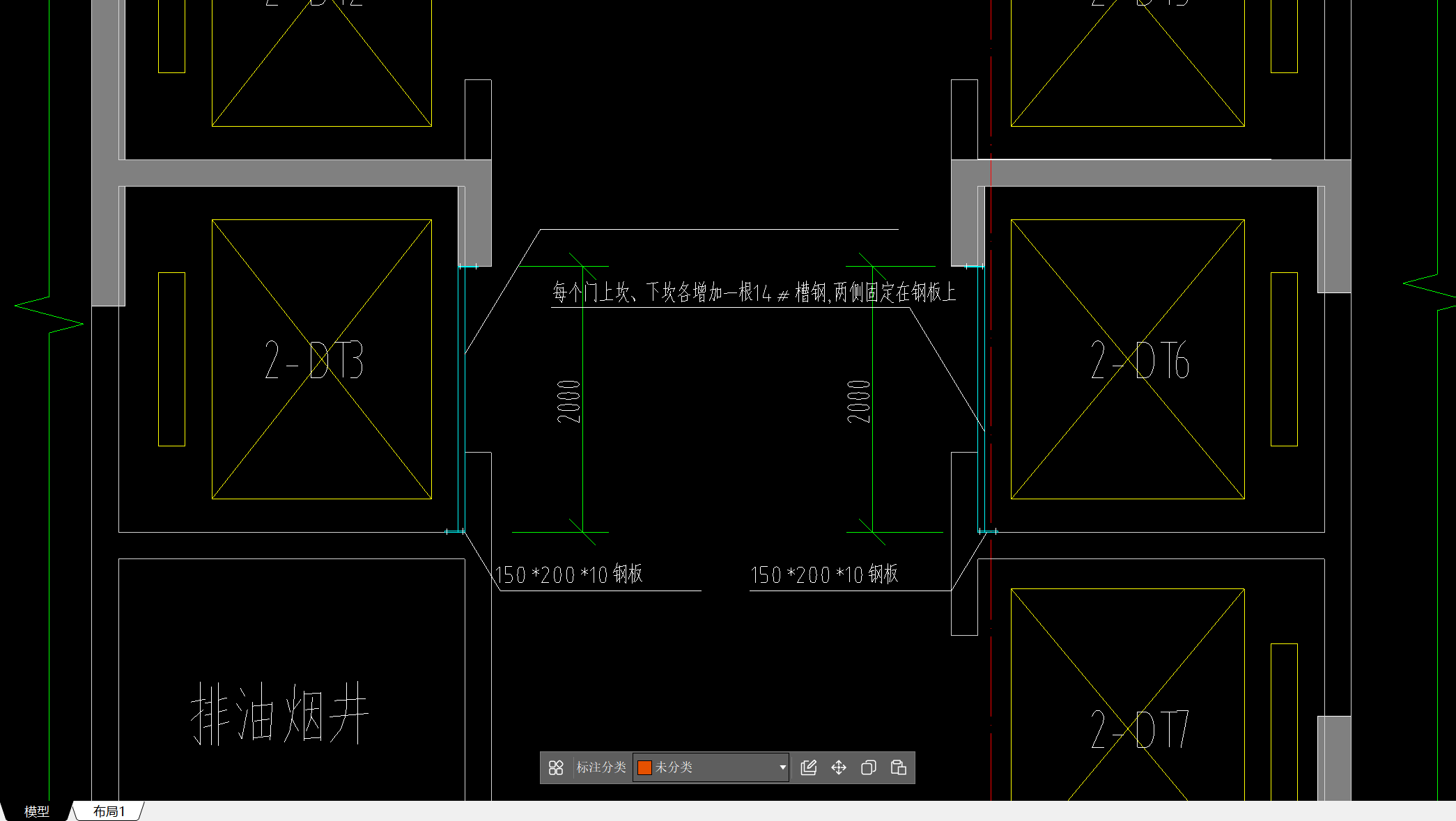The width and height of the screenshot is (1456, 821).
Task: Click the 标注分类 label
Action: (601, 767)
